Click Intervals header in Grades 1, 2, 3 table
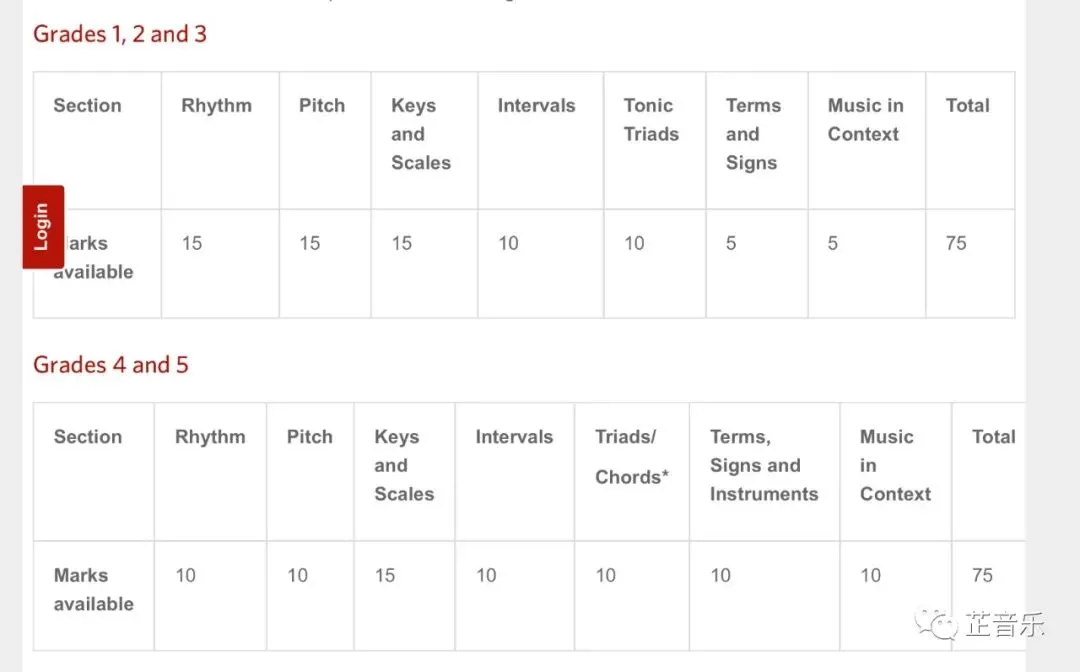Screen dimensions: 1080x672 536,106
